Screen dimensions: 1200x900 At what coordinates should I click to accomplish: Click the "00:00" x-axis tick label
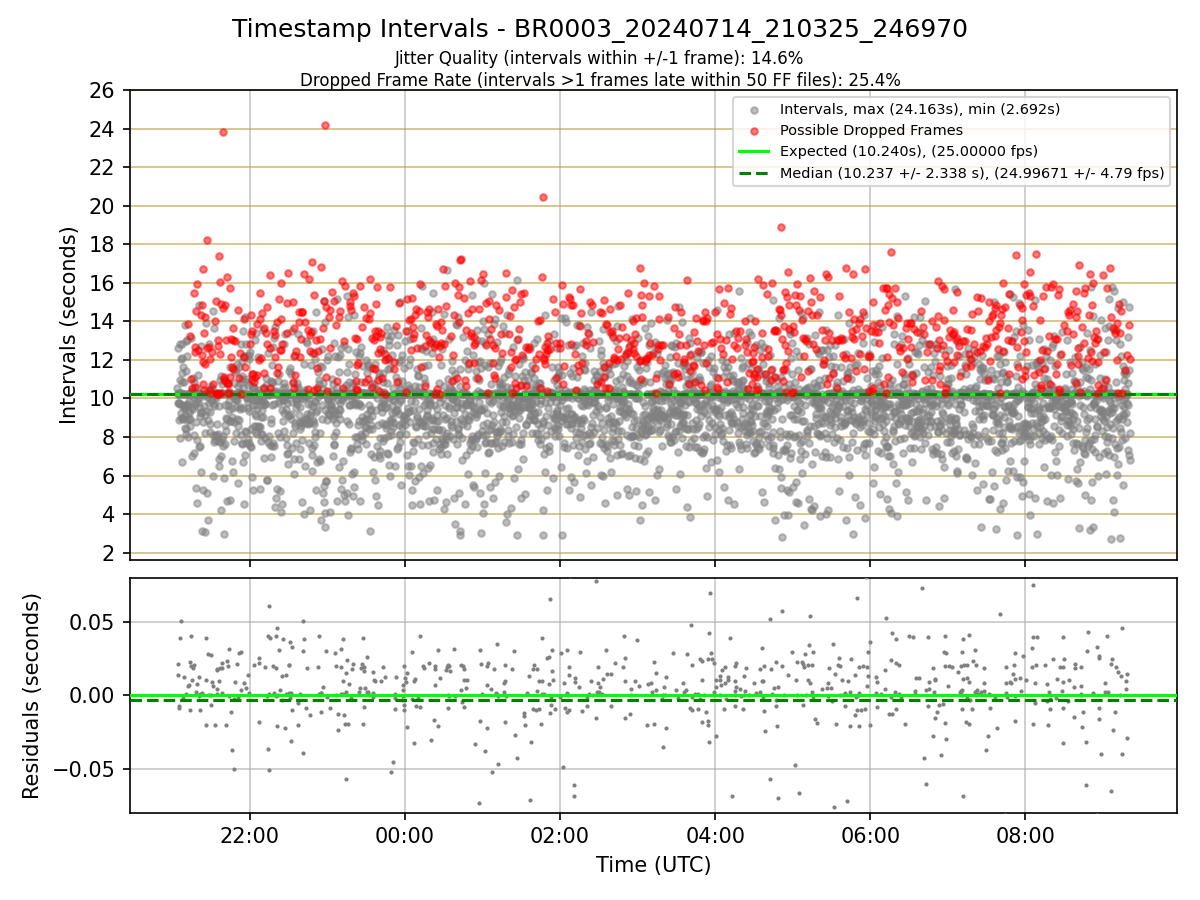[404, 834]
